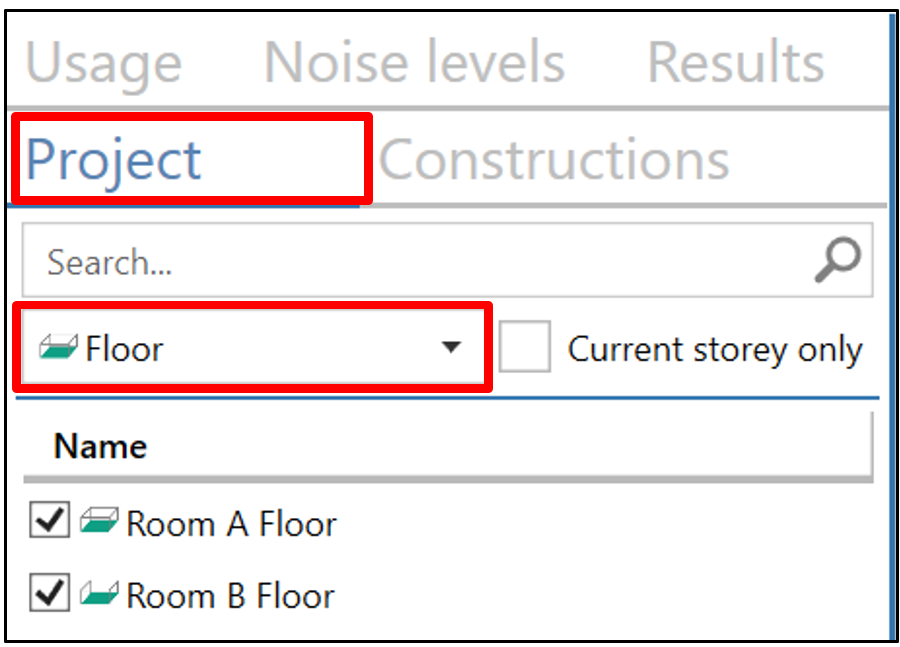Select the Project tab
The image size is (900, 647).
(114, 159)
